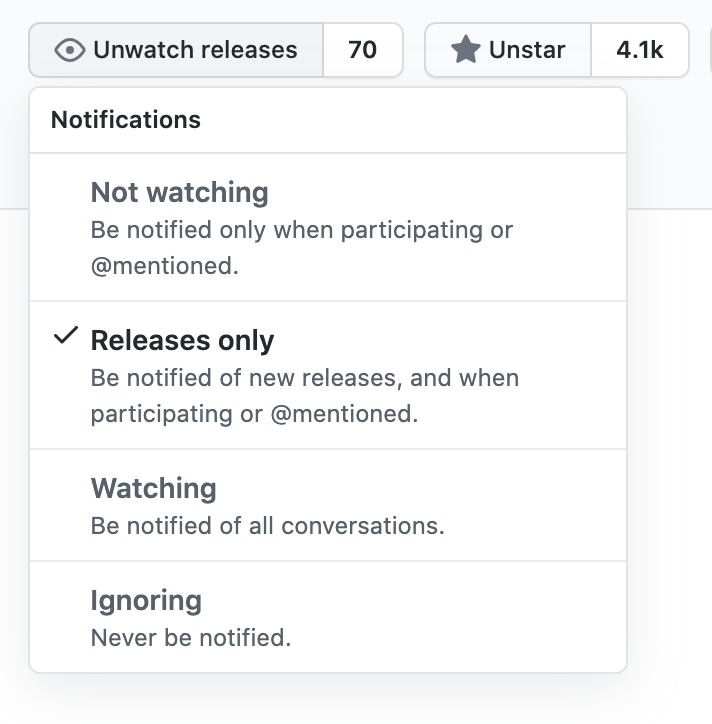
Task: Select the Not watching option
Action: pos(180,192)
